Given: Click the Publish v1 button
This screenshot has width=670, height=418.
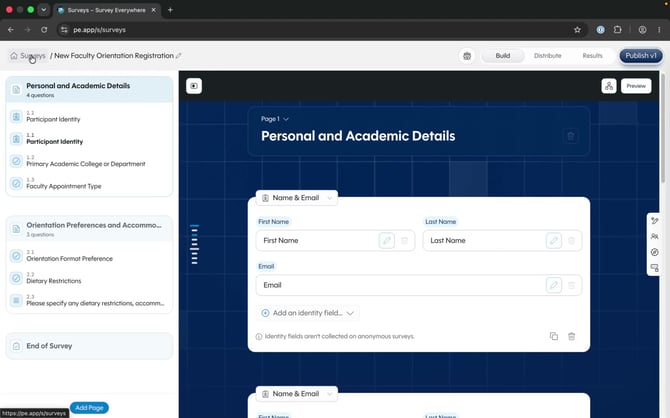Looking at the screenshot, I should 641,56.
